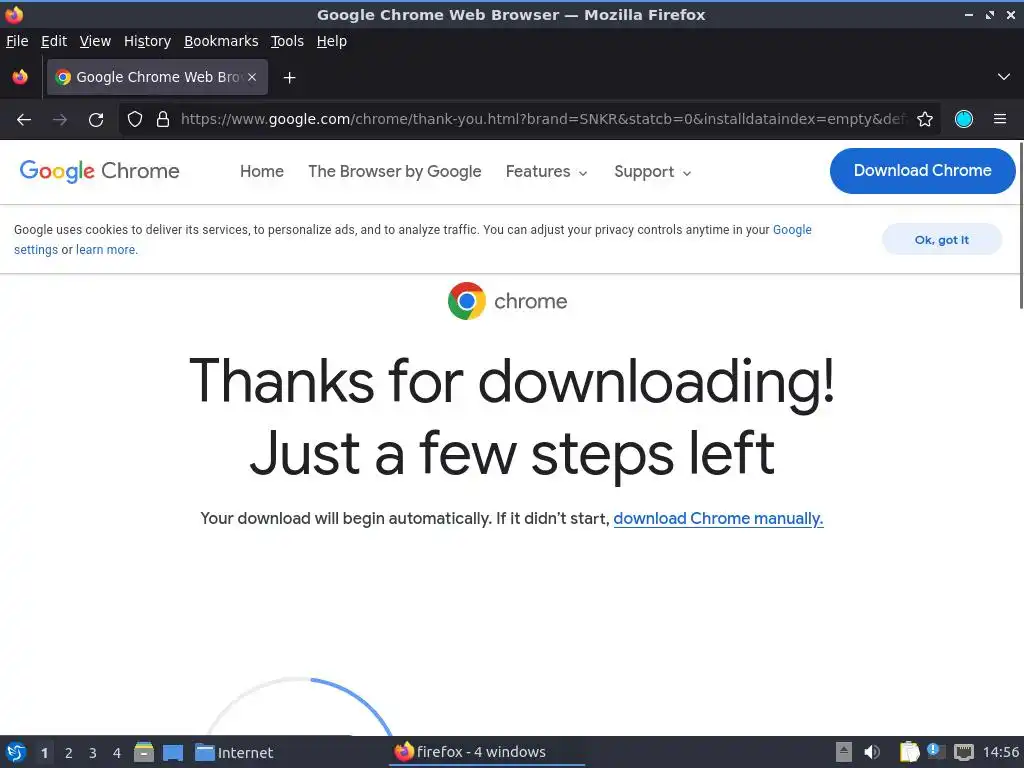Image resolution: width=1024 pixels, height=768 pixels.
Task: Open the Help menu
Action: point(332,41)
